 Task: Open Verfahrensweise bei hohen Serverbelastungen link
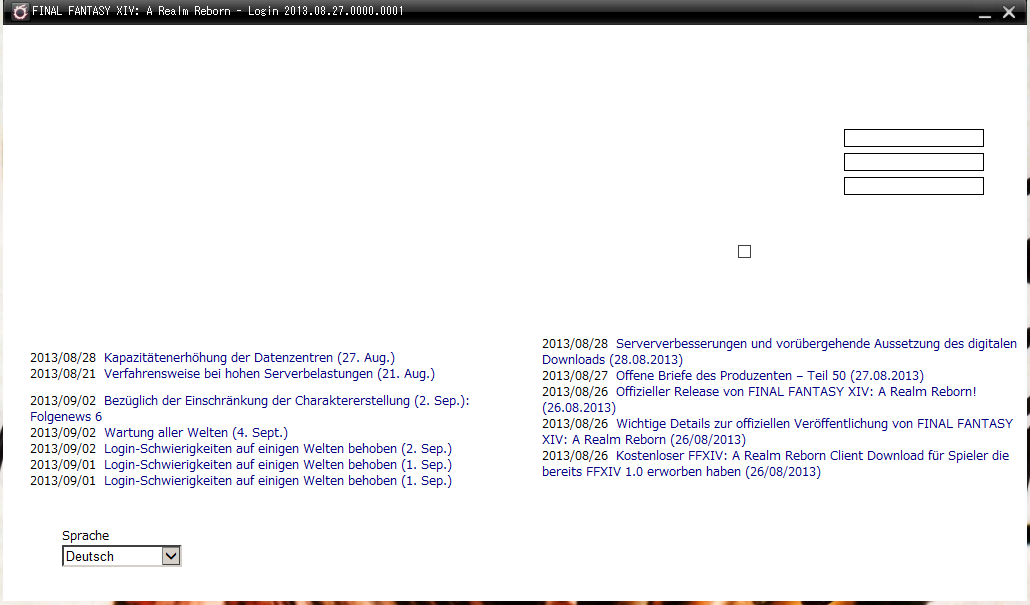269,374
